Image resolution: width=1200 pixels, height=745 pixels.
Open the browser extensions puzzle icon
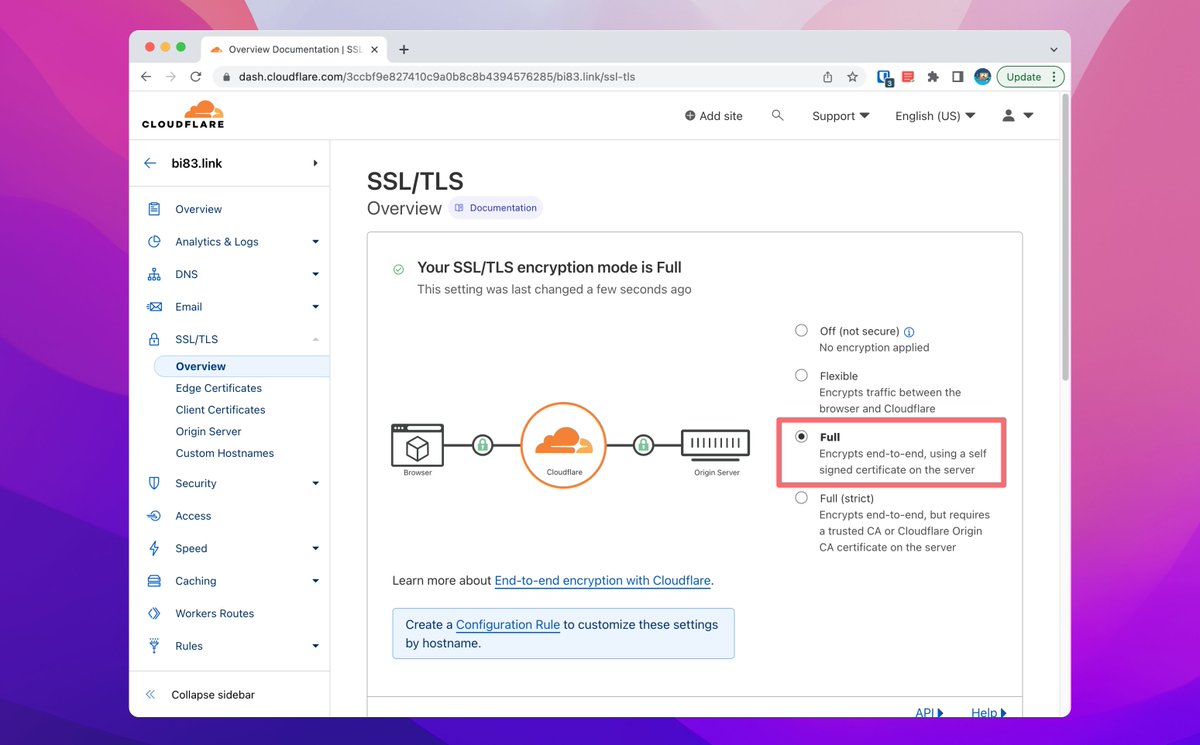(x=933, y=77)
